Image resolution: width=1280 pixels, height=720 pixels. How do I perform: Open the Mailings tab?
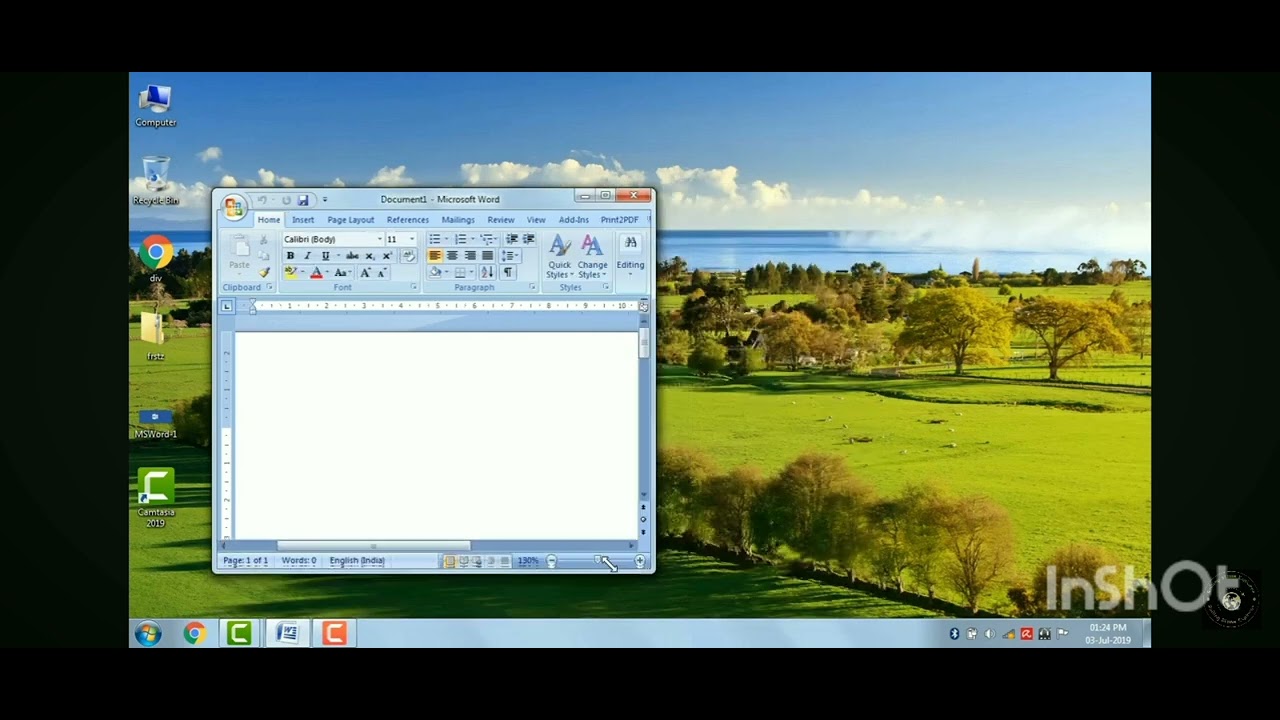tap(458, 220)
